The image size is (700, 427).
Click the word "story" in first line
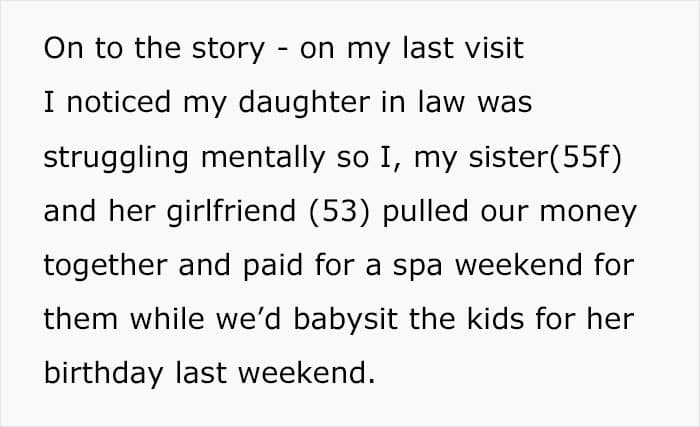tap(228, 50)
